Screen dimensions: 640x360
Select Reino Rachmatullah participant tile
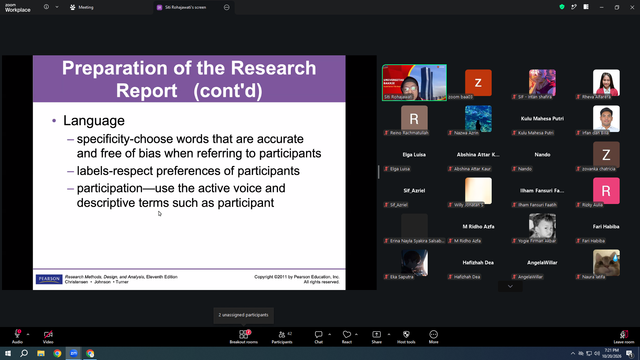click(x=414, y=119)
